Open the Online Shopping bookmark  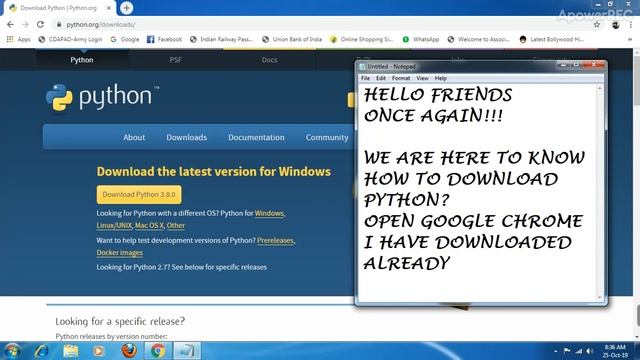[362, 39]
